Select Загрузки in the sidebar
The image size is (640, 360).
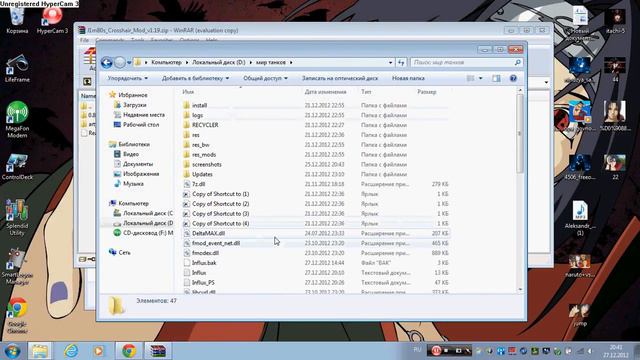tap(130, 105)
